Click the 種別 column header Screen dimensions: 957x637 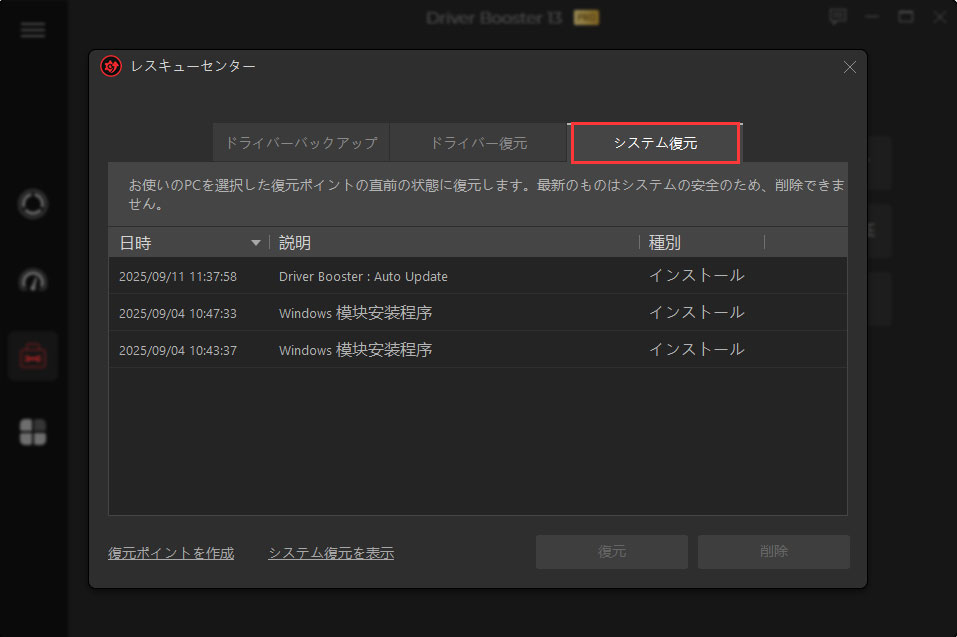tap(665, 243)
